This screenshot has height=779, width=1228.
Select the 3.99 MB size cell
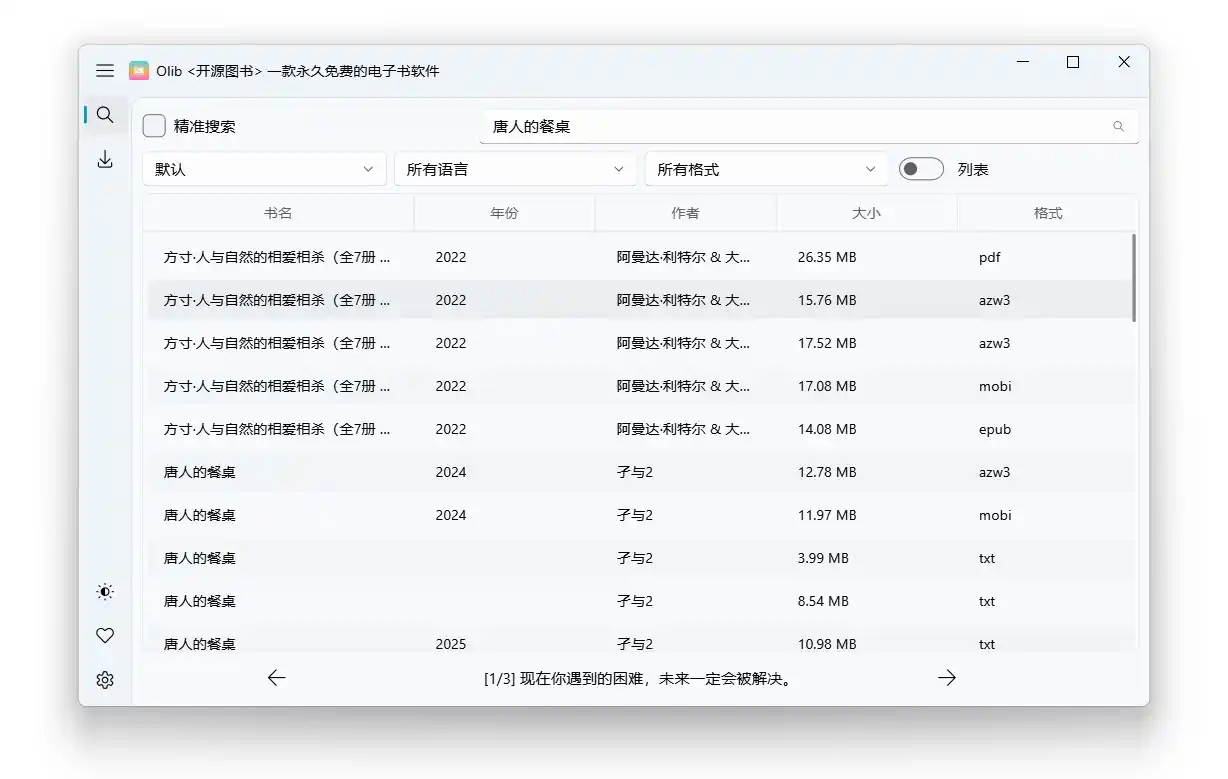tap(823, 558)
